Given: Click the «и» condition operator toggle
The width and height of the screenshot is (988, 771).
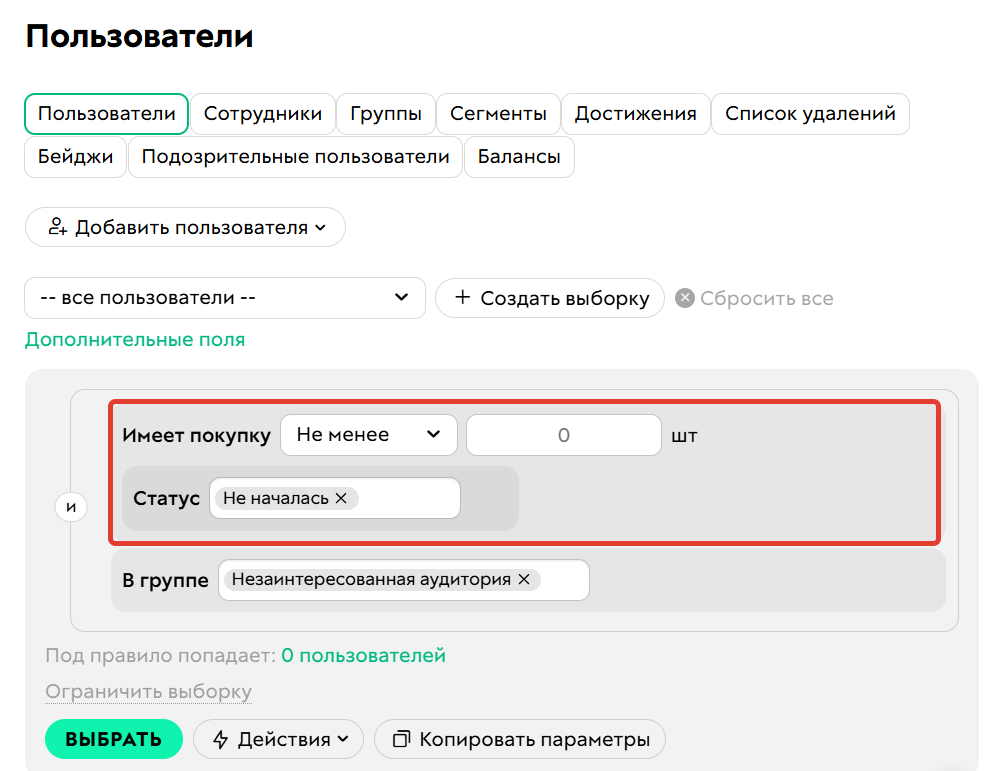Looking at the screenshot, I should [71, 507].
